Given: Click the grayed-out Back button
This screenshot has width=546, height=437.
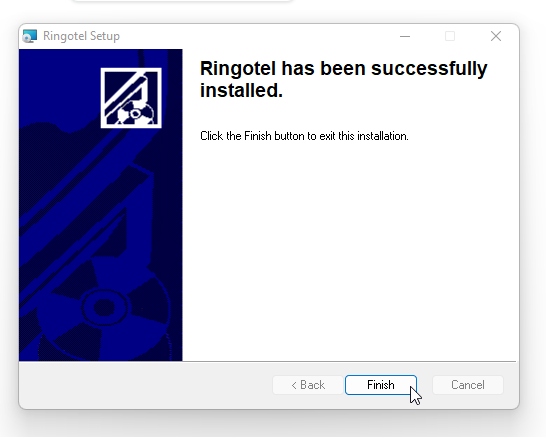Looking at the screenshot, I should click(308, 385).
